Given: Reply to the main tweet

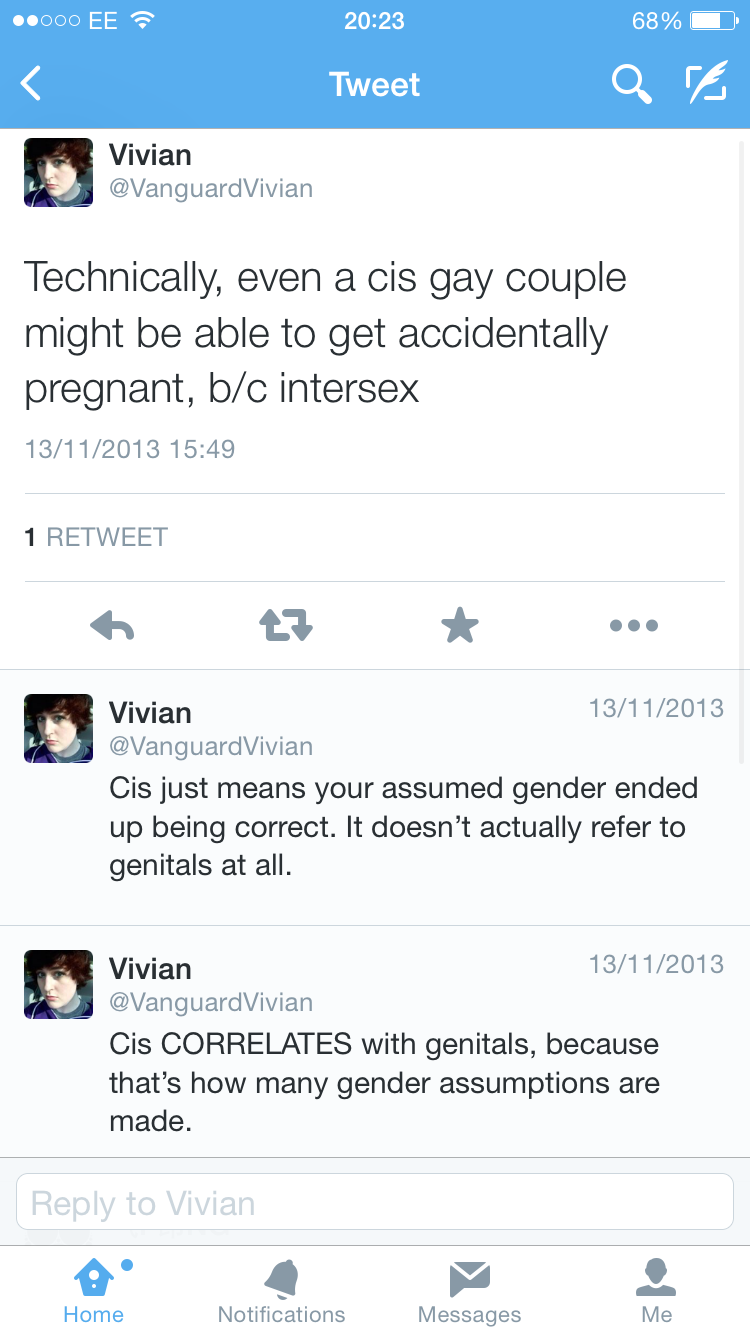Looking at the screenshot, I should tap(112, 626).
